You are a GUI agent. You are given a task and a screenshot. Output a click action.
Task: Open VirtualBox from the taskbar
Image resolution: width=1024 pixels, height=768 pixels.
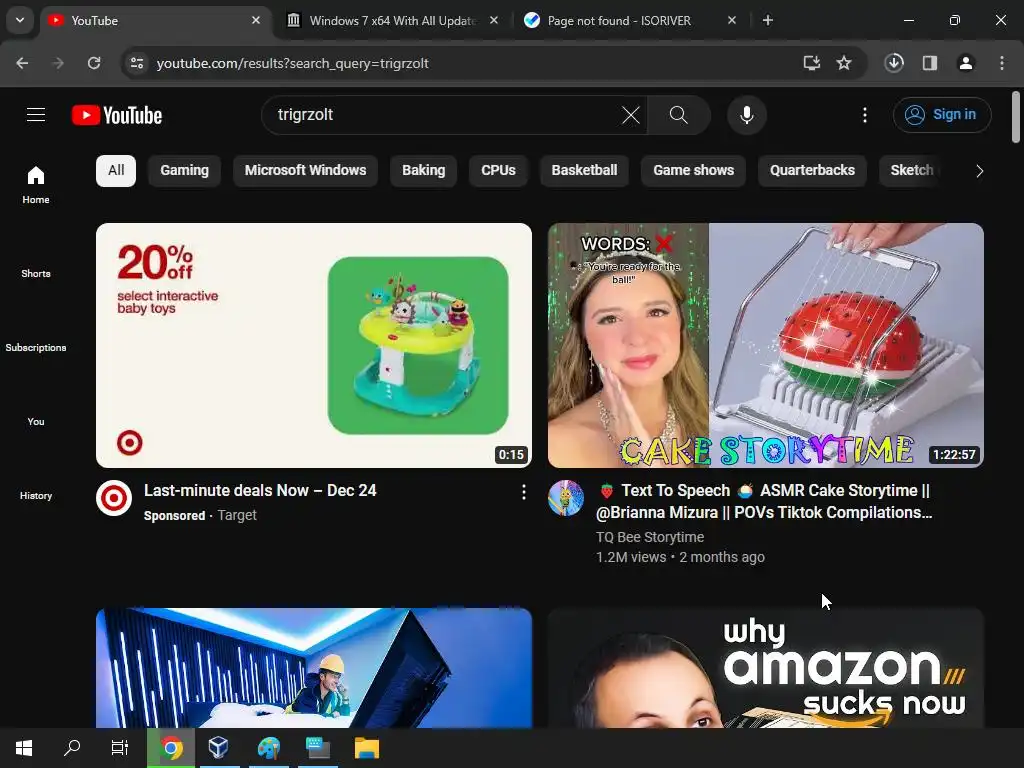click(x=219, y=748)
